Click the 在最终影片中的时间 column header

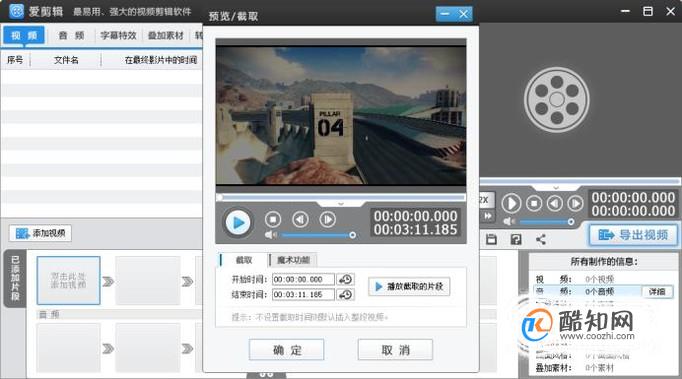(x=161, y=60)
